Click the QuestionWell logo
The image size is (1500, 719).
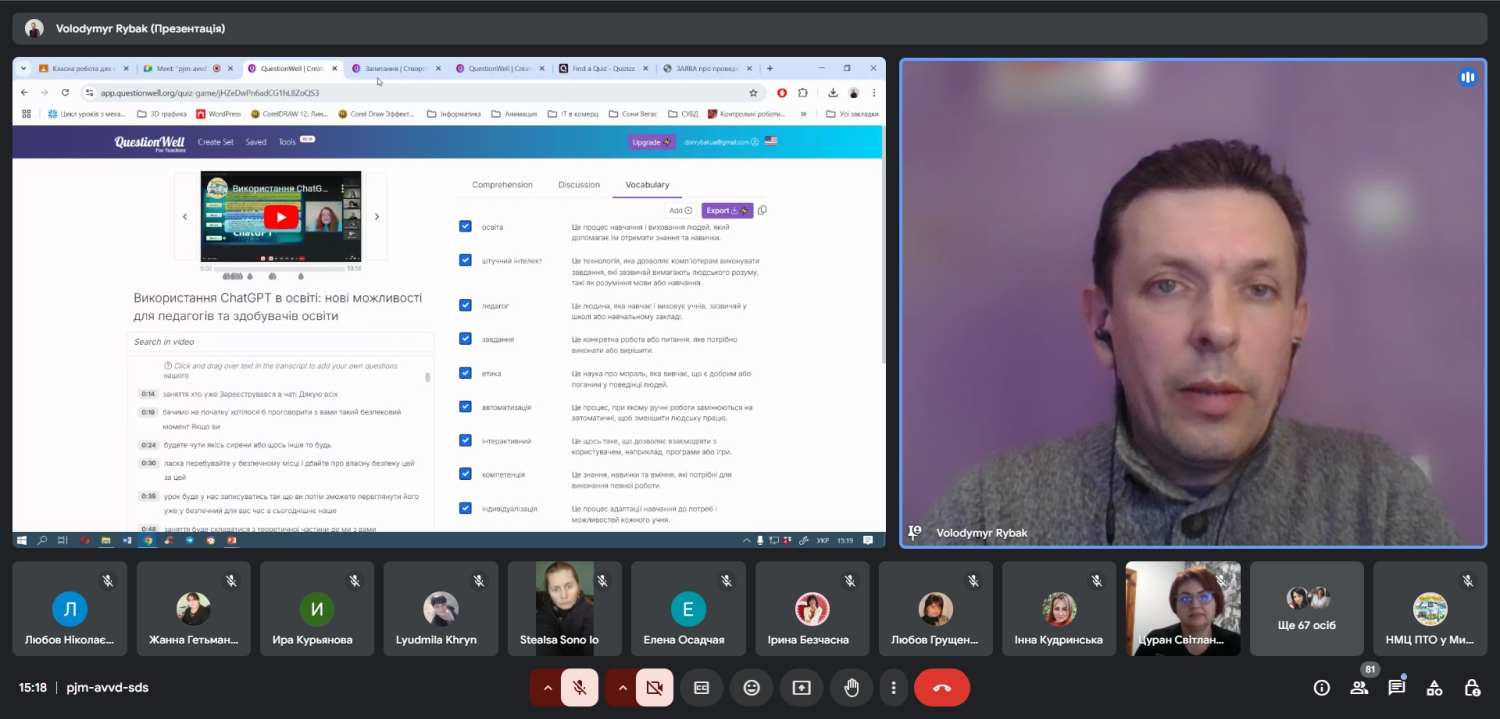pyautogui.click(x=150, y=143)
